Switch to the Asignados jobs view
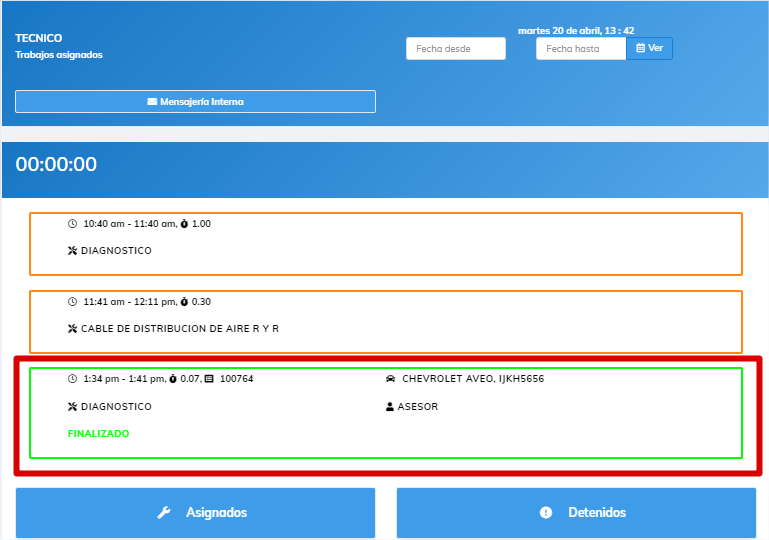Screen dimensions: 769x540 click(x=195, y=513)
